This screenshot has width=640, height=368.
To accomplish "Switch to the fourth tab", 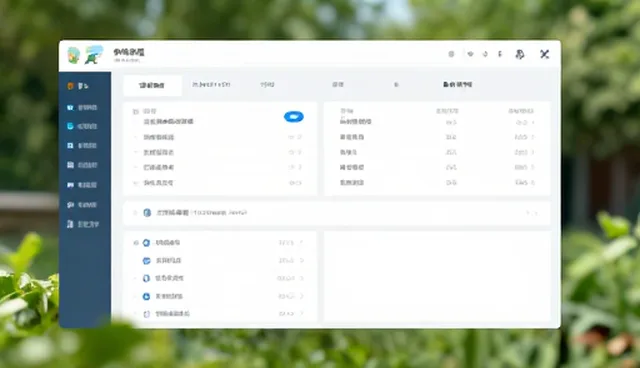I will (338, 84).
